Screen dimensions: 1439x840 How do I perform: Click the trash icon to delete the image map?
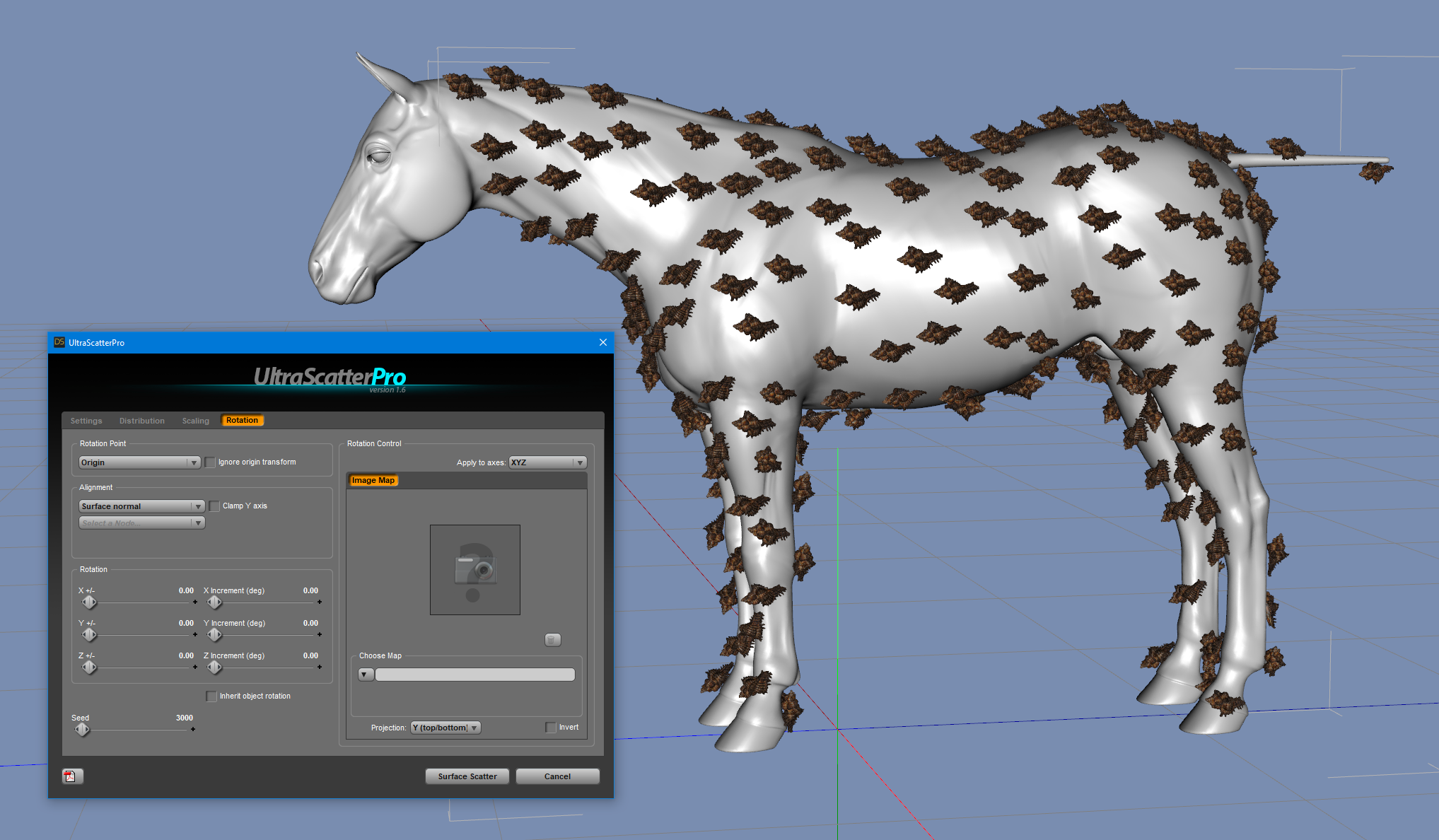[552, 640]
